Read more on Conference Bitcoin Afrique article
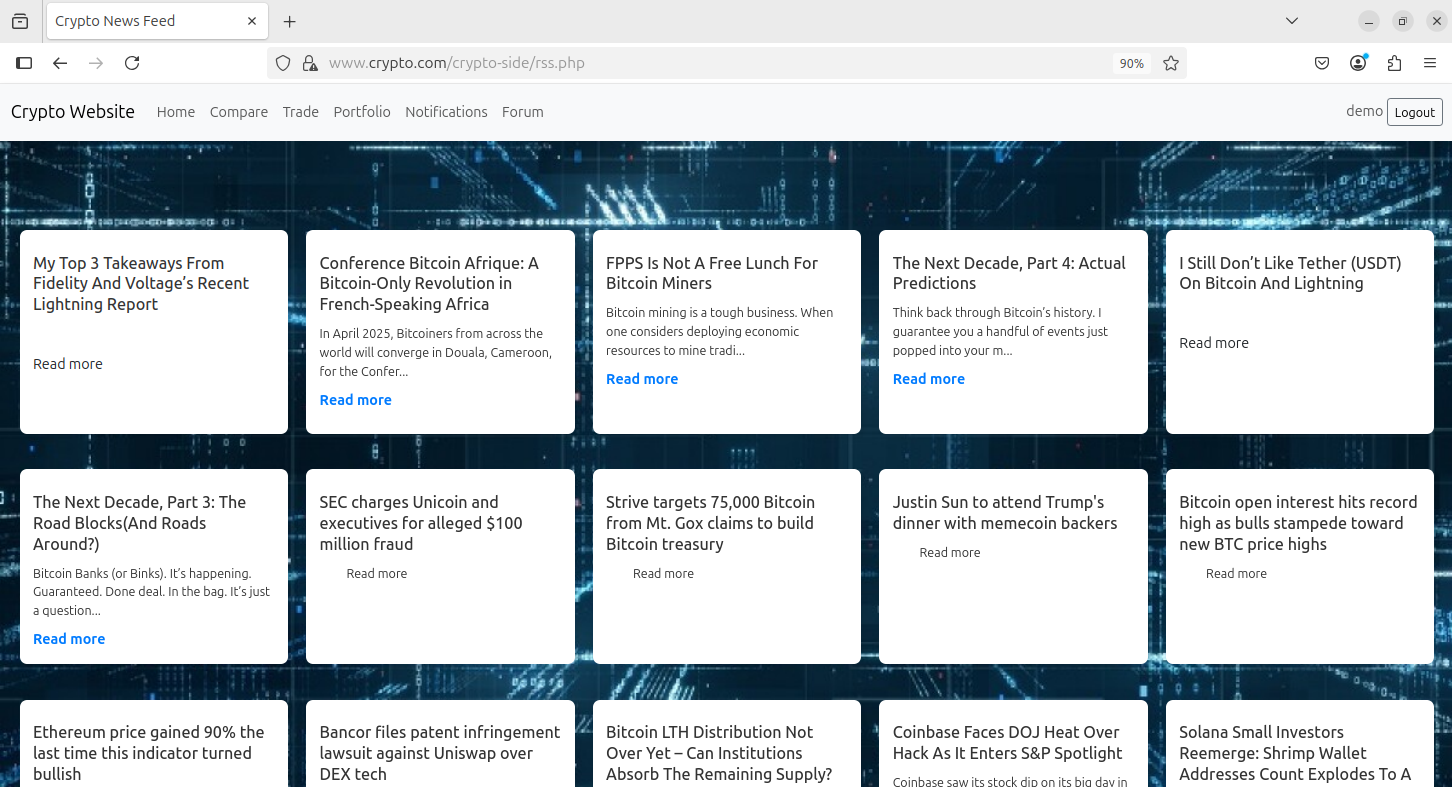Screen dimensions: 1452x787 (356, 400)
